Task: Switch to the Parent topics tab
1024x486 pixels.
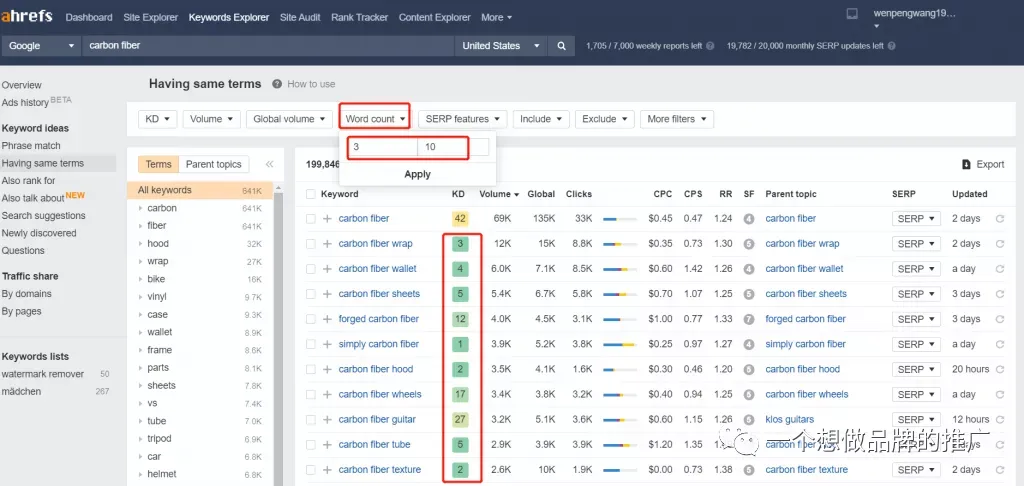Action: pos(214,165)
